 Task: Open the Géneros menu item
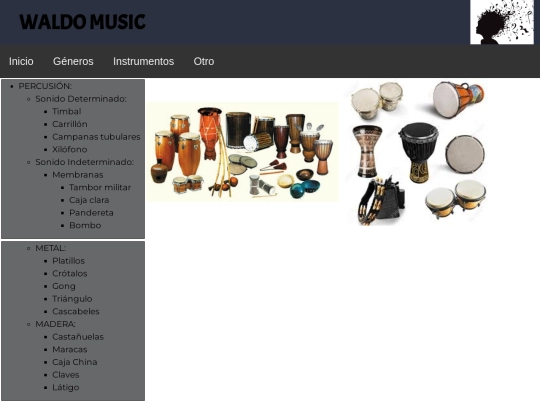pyautogui.click(x=73, y=61)
